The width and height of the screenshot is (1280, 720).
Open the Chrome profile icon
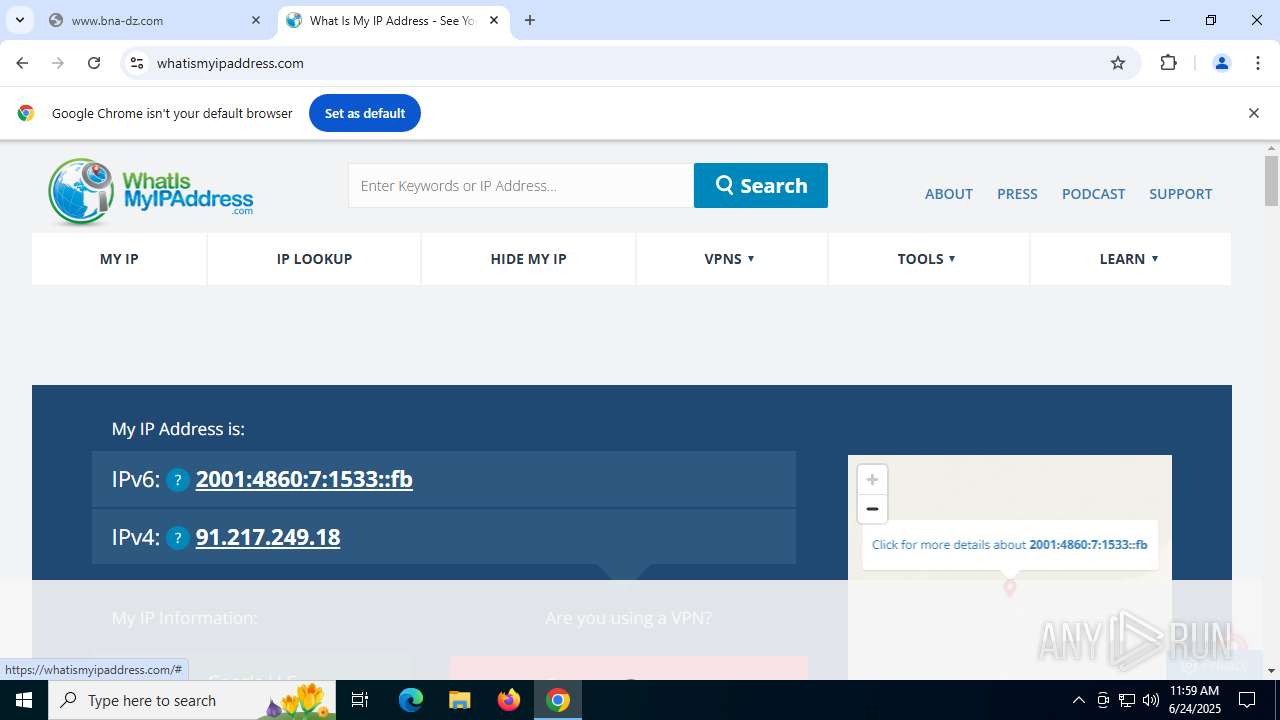pyautogui.click(x=1221, y=63)
